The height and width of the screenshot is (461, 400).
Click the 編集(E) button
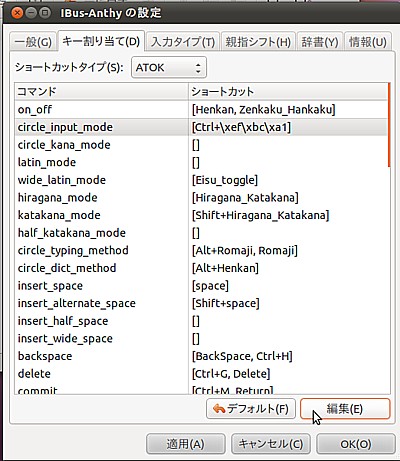(x=345, y=409)
